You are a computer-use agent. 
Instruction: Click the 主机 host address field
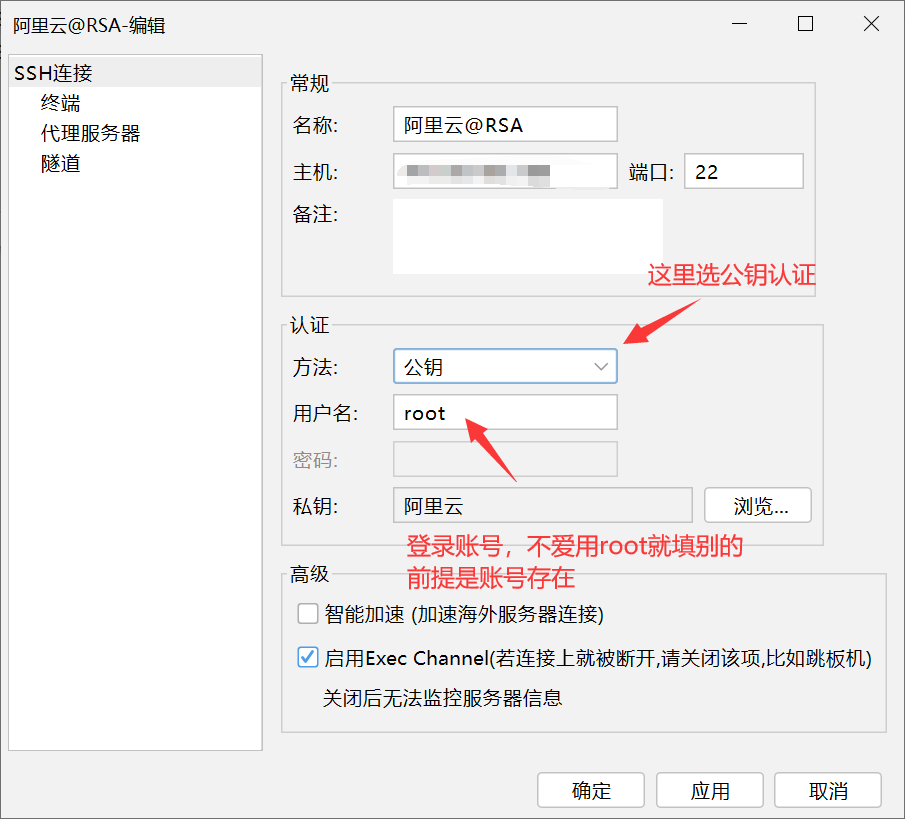tap(505, 171)
